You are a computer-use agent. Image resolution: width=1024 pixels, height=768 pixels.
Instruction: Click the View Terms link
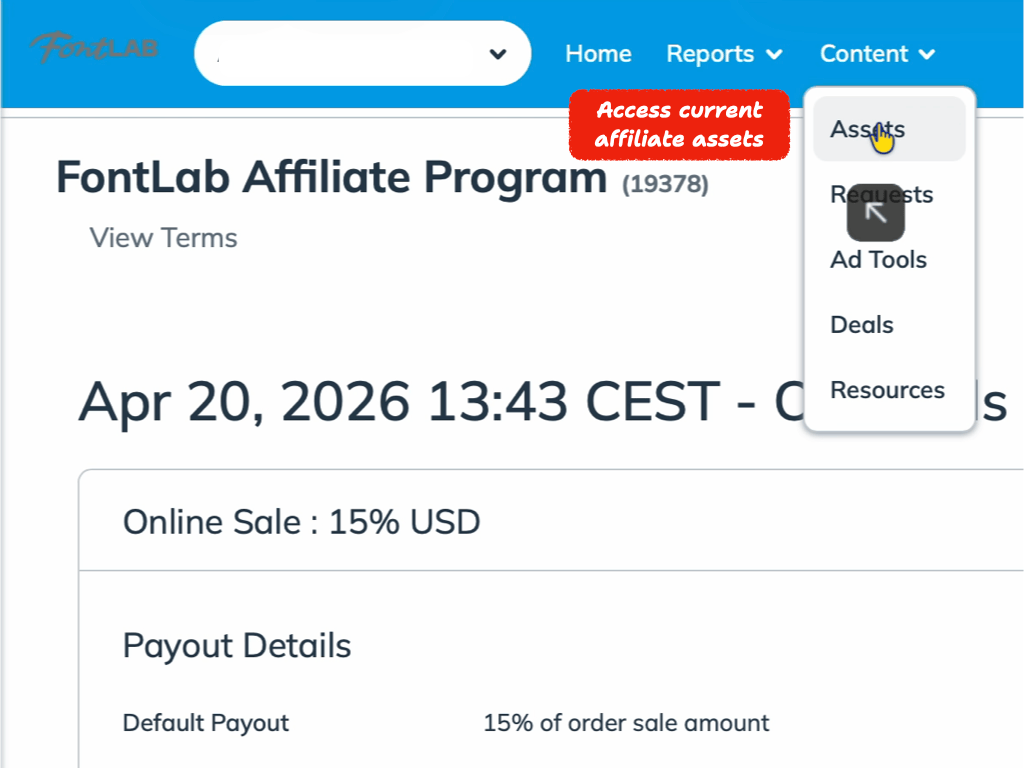(x=163, y=237)
